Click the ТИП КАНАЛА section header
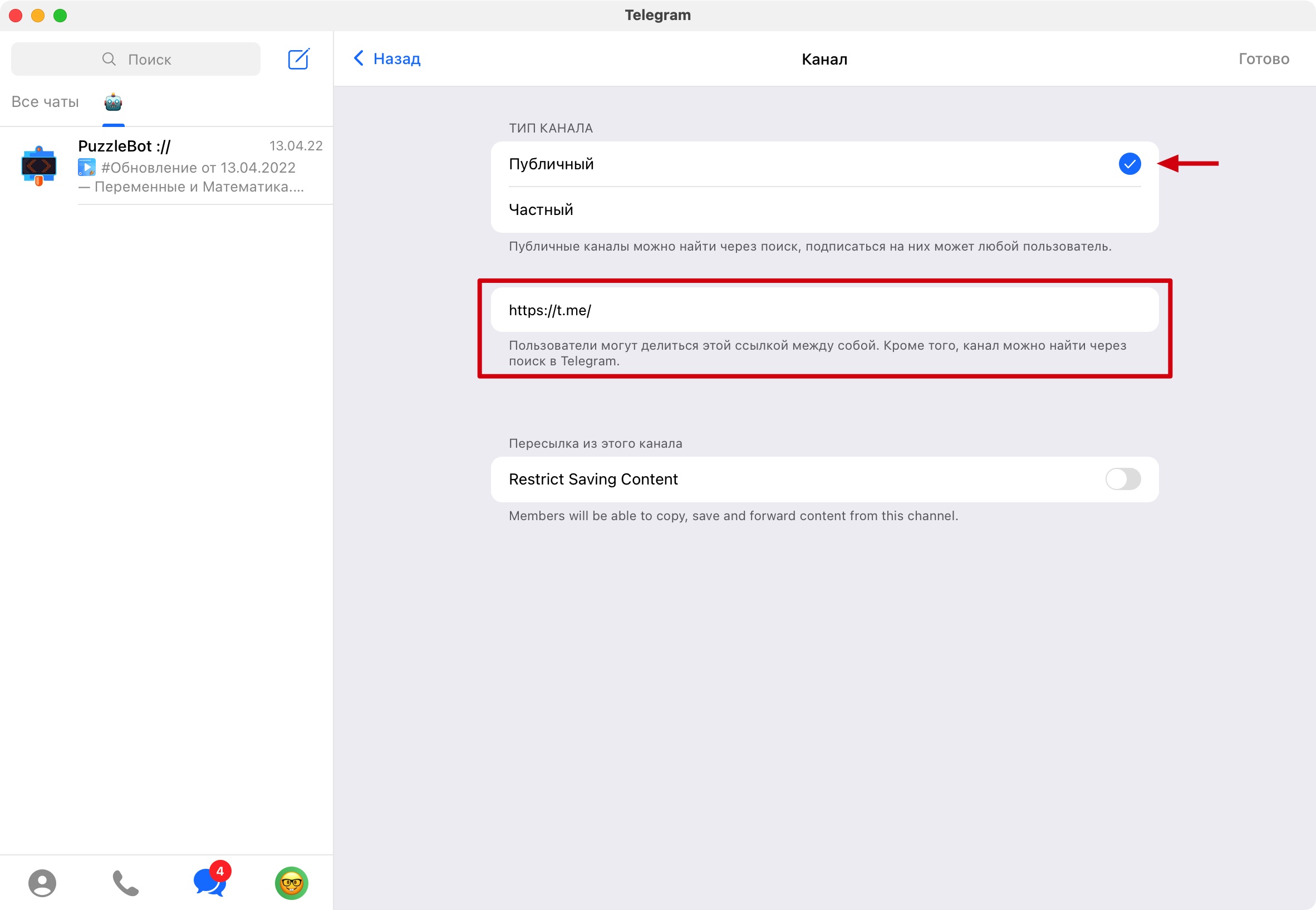The image size is (1316, 910). tap(551, 128)
